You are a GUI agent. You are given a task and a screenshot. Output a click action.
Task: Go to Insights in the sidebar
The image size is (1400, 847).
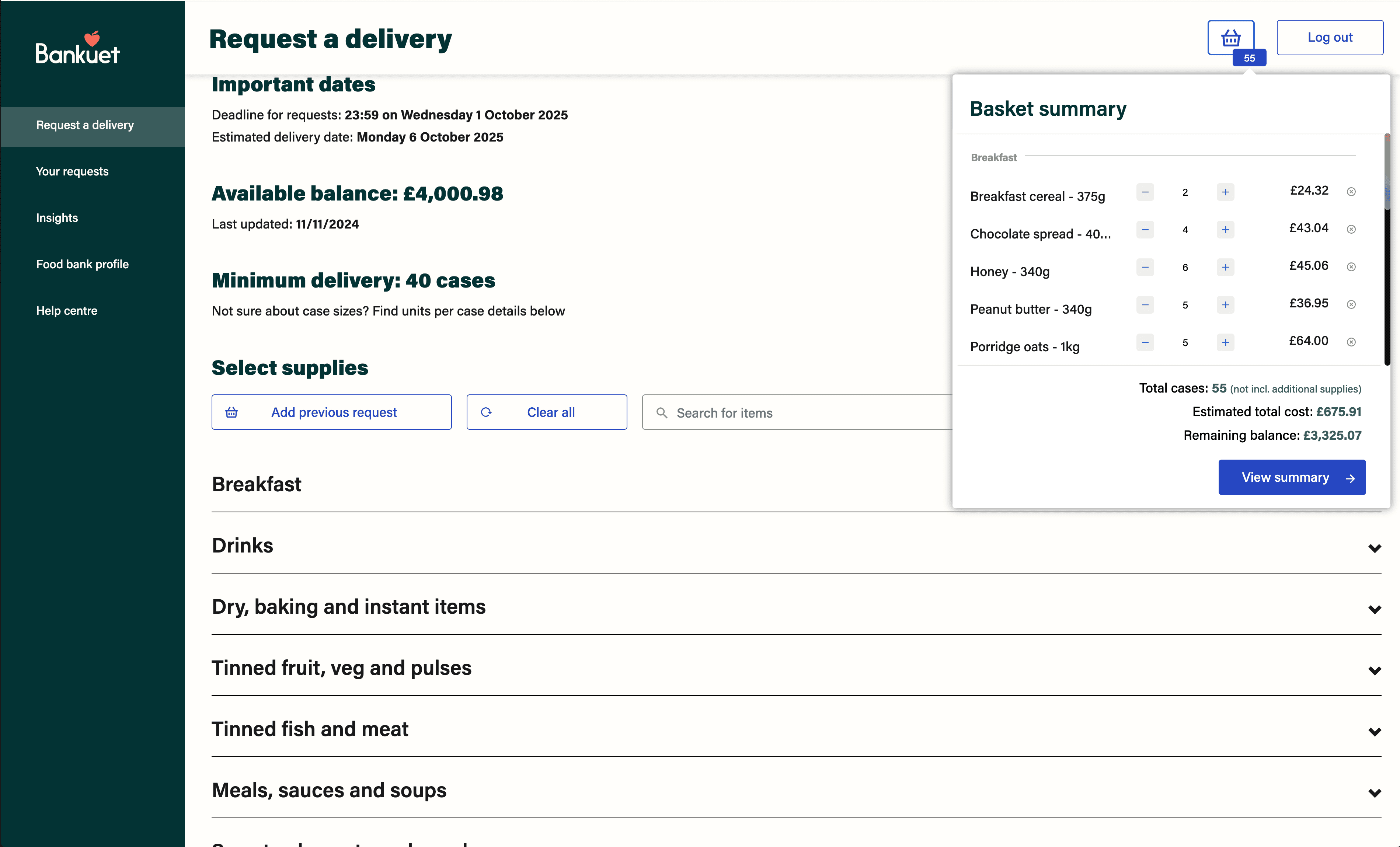coord(56,217)
